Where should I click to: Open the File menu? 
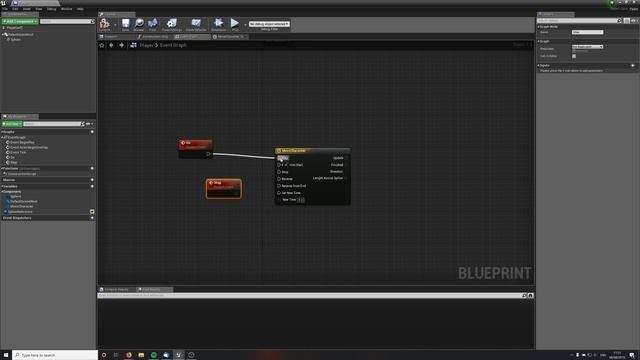tap(5, 9)
